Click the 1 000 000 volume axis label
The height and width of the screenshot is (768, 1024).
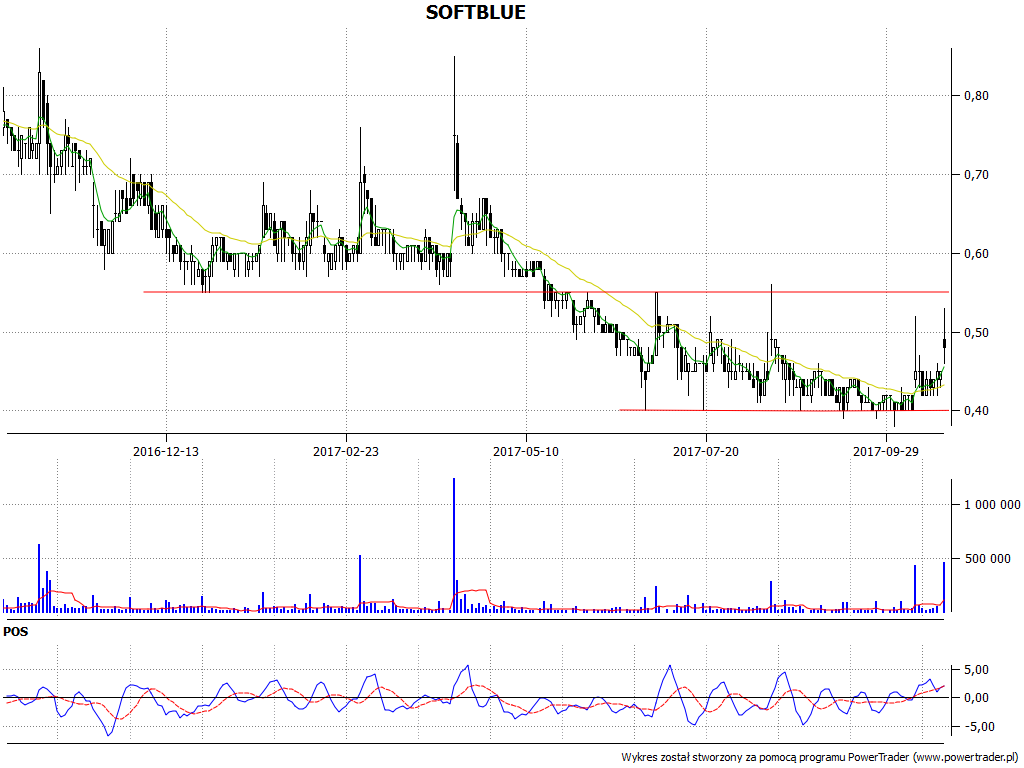coord(985,505)
